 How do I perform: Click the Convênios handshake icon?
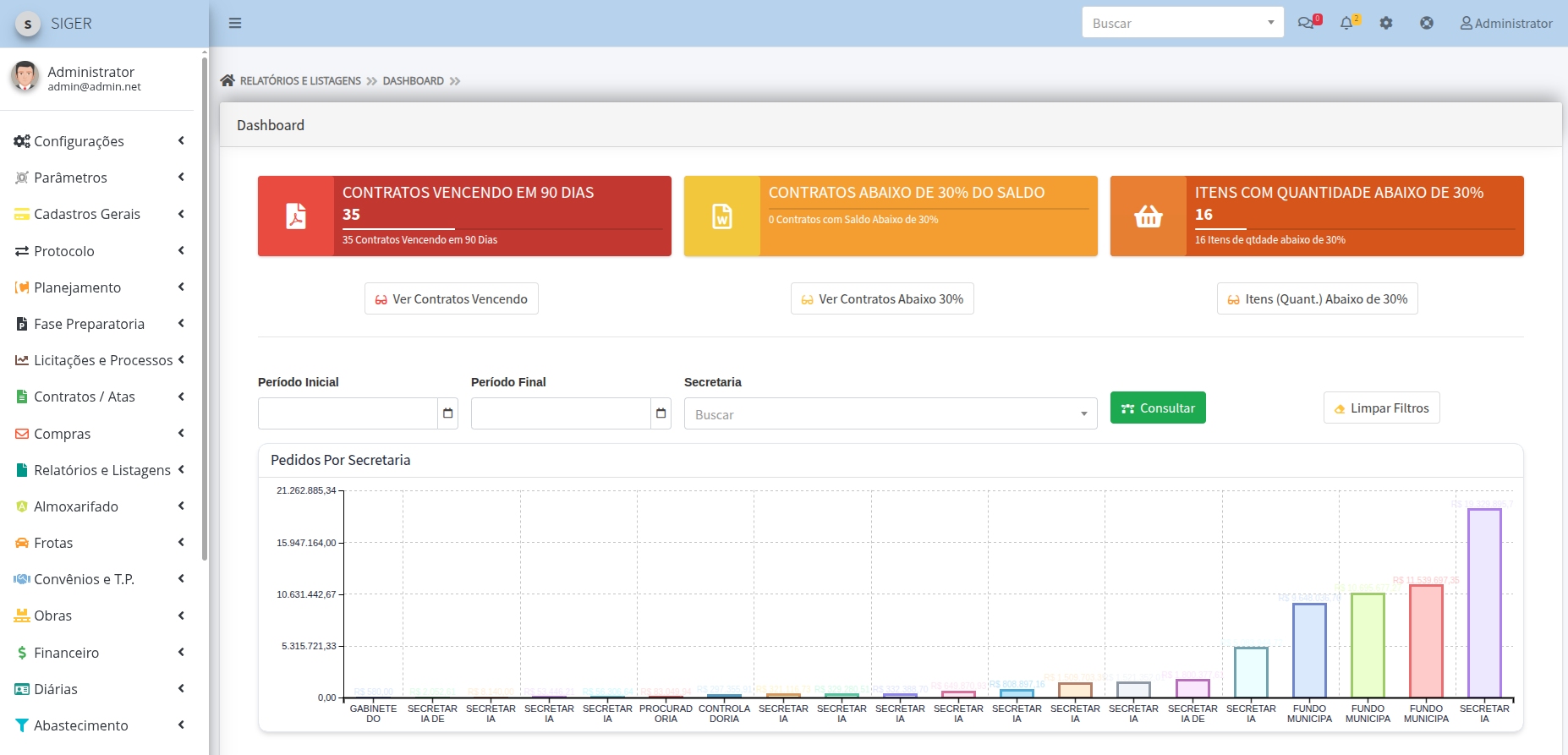22,579
